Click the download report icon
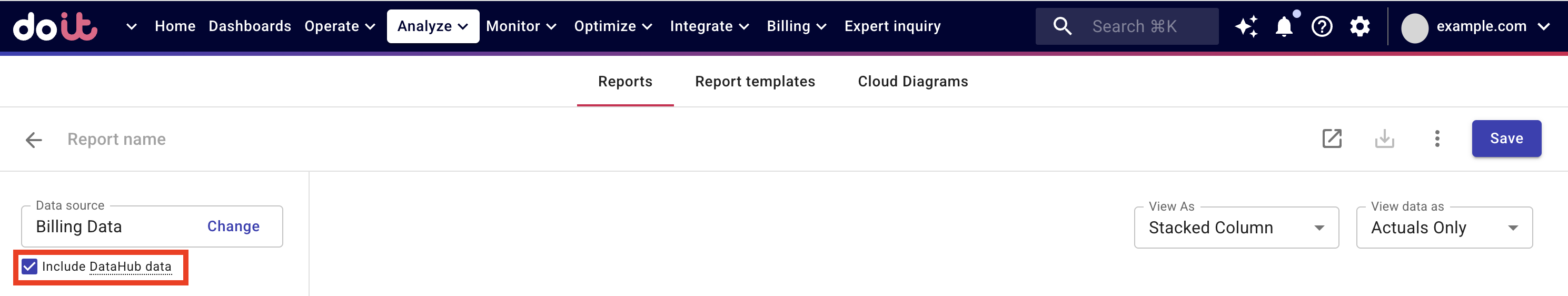 pos(1384,139)
